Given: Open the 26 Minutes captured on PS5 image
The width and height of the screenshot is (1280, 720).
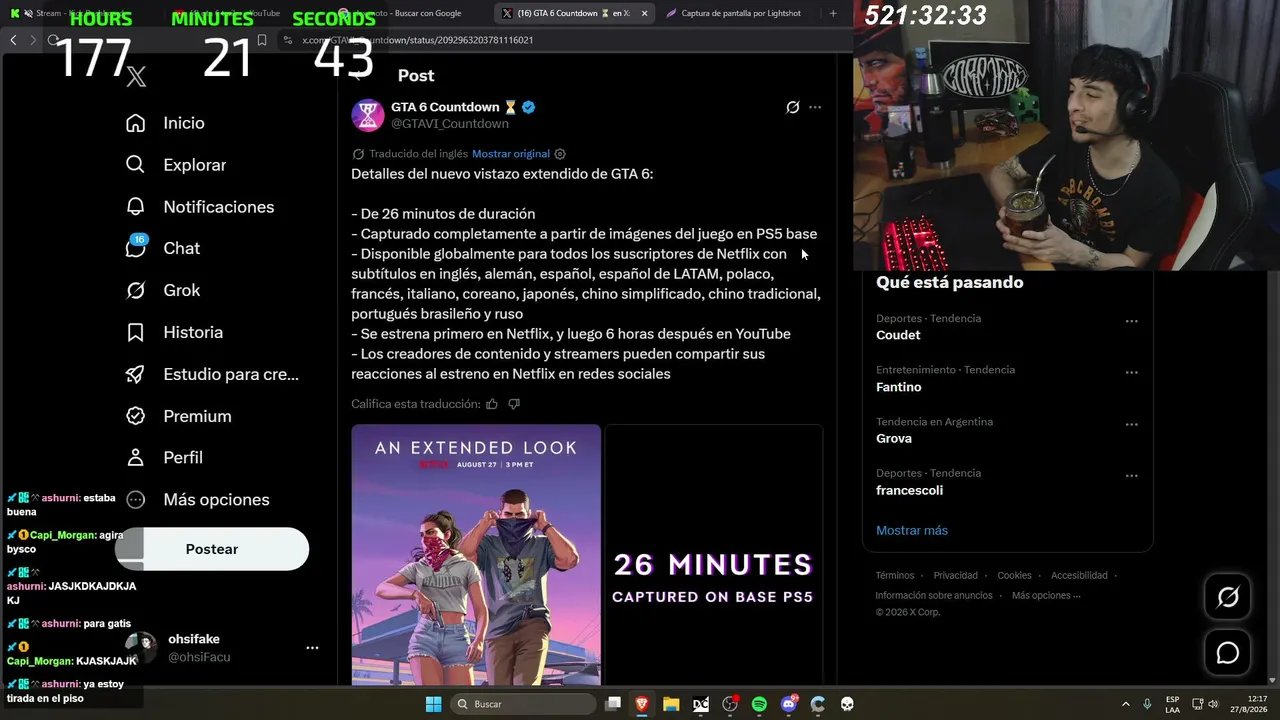Looking at the screenshot, I should pyautogui.click(x=714, y=555).
